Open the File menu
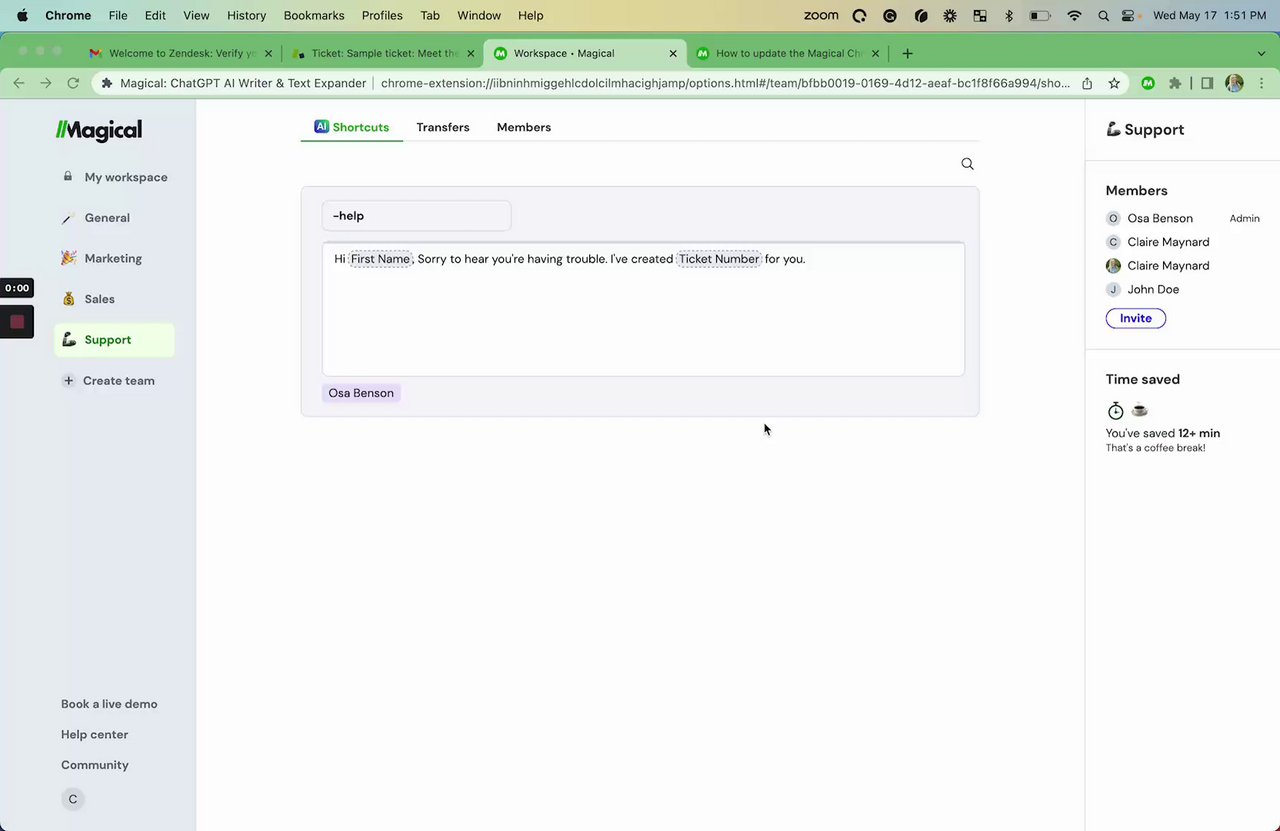 [118, 15]
